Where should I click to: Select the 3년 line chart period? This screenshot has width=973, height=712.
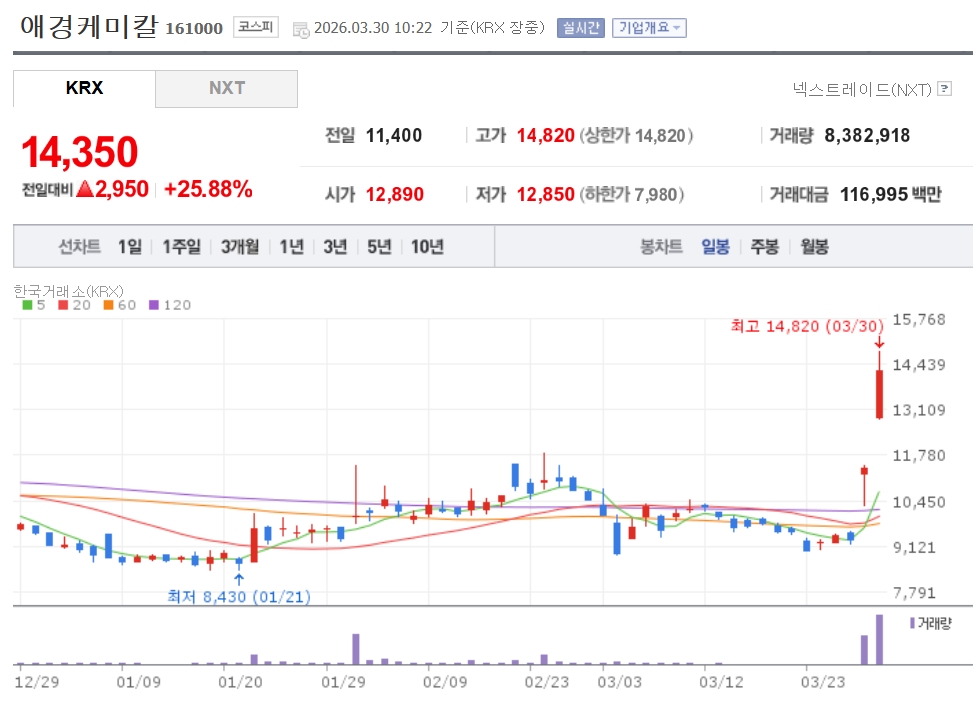[x=335, y=246]
